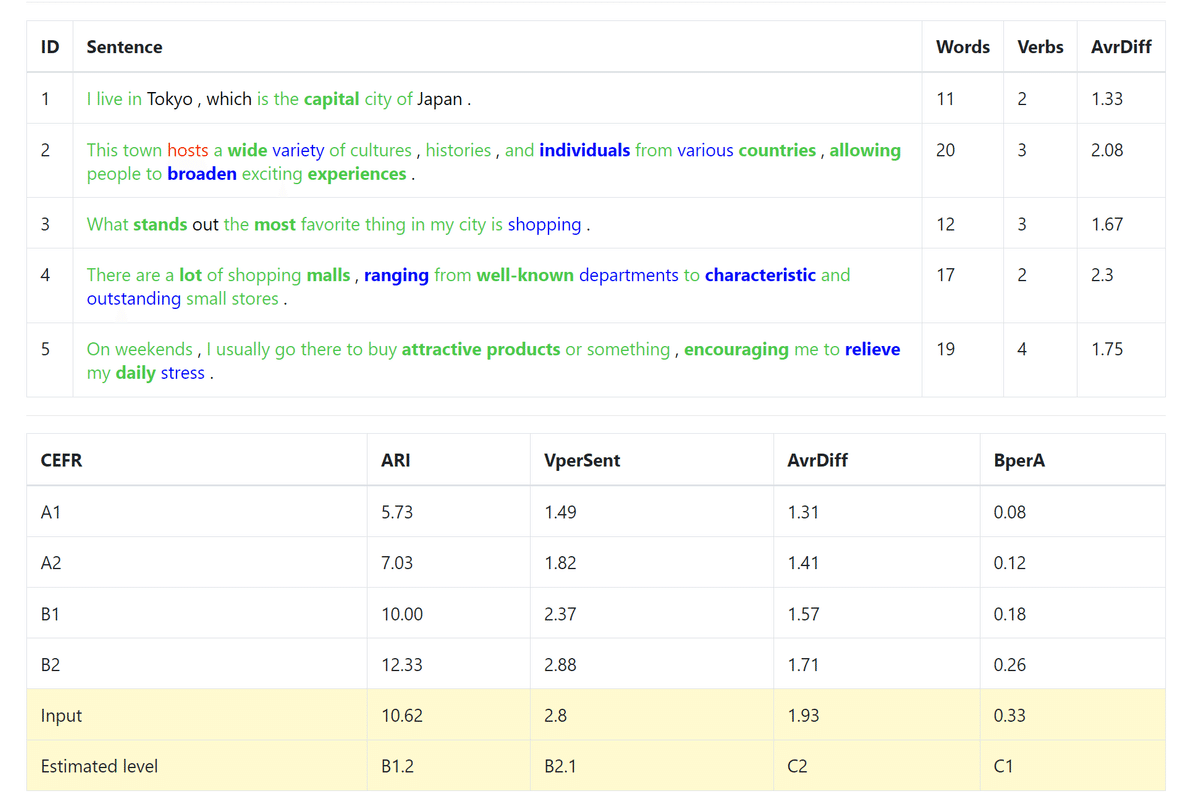Screen dimensions: 1200x799
Task: Click the BperA column header
Action: 1019,460
